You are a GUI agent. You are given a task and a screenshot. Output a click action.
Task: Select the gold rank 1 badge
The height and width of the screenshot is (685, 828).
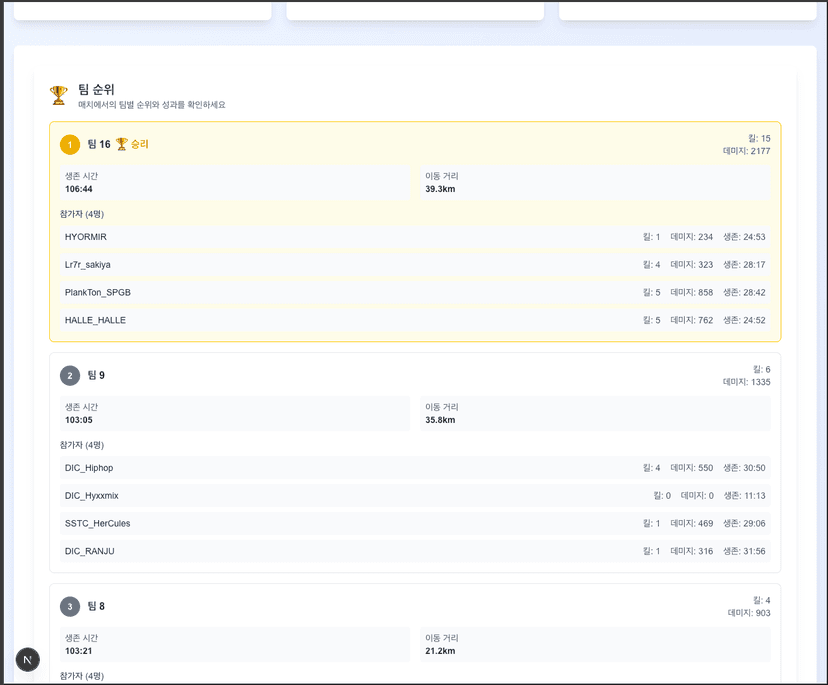click(x=70, y=145)
